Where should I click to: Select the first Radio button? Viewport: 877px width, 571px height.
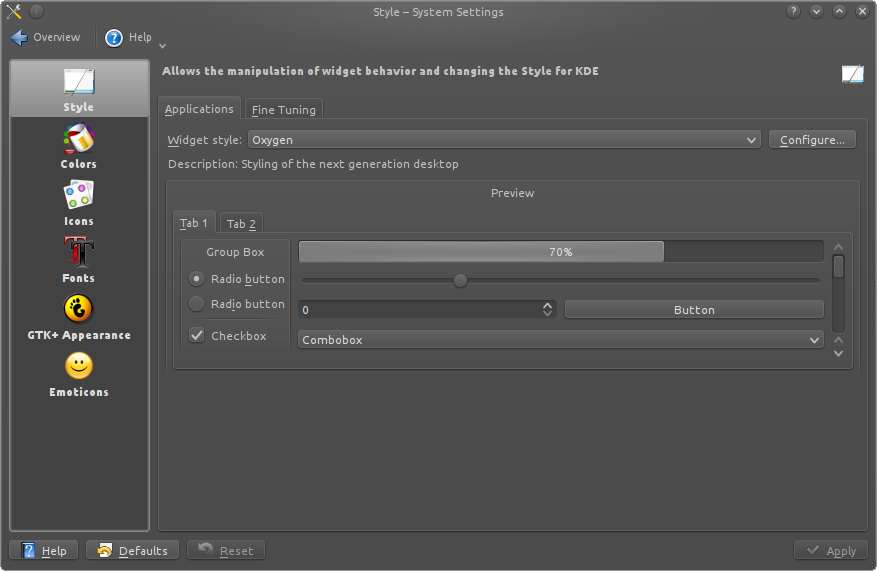coord(196,279)
